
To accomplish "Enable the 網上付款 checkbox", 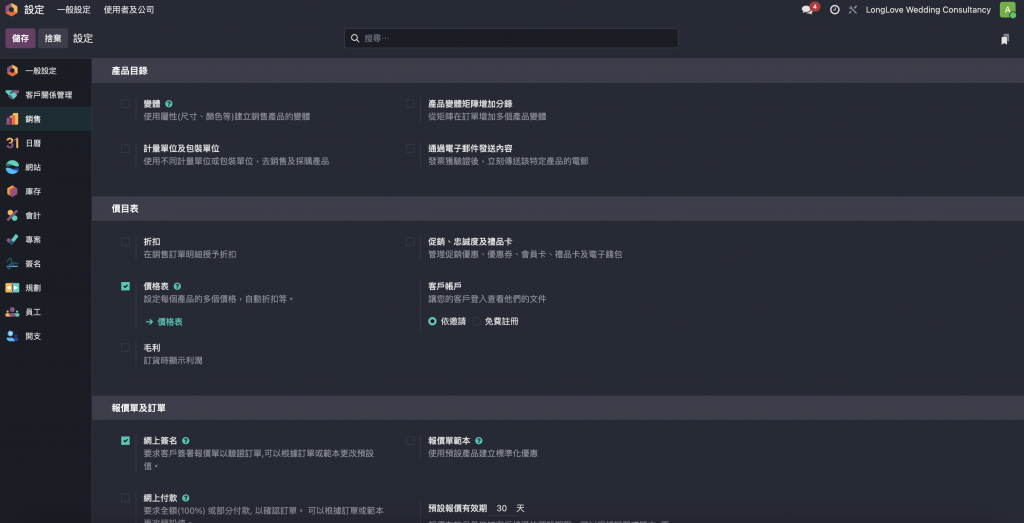I will tap(125, 498).
